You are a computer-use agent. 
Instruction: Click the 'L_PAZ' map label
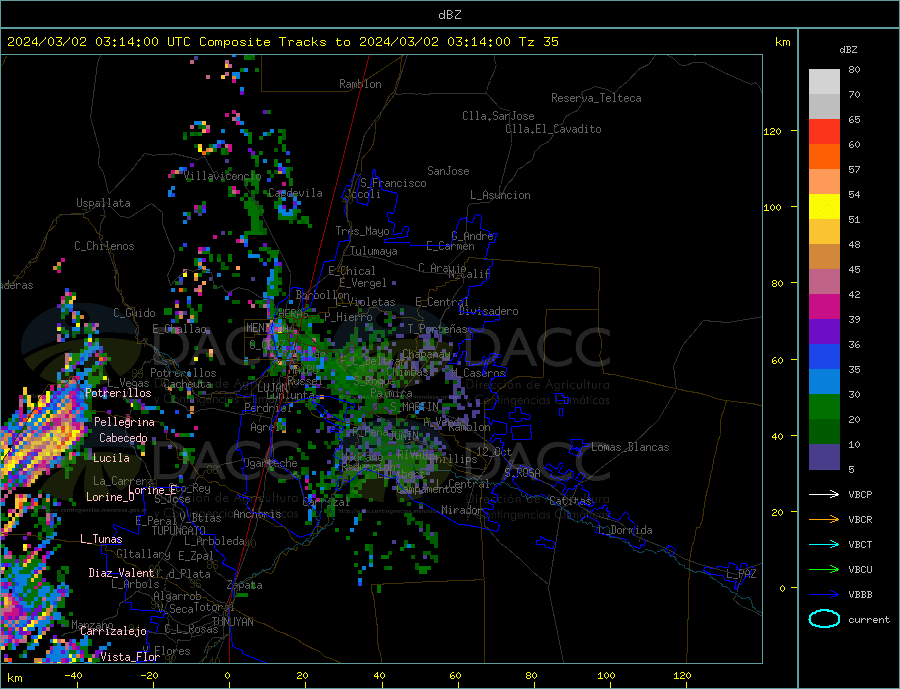coord(742,574)
